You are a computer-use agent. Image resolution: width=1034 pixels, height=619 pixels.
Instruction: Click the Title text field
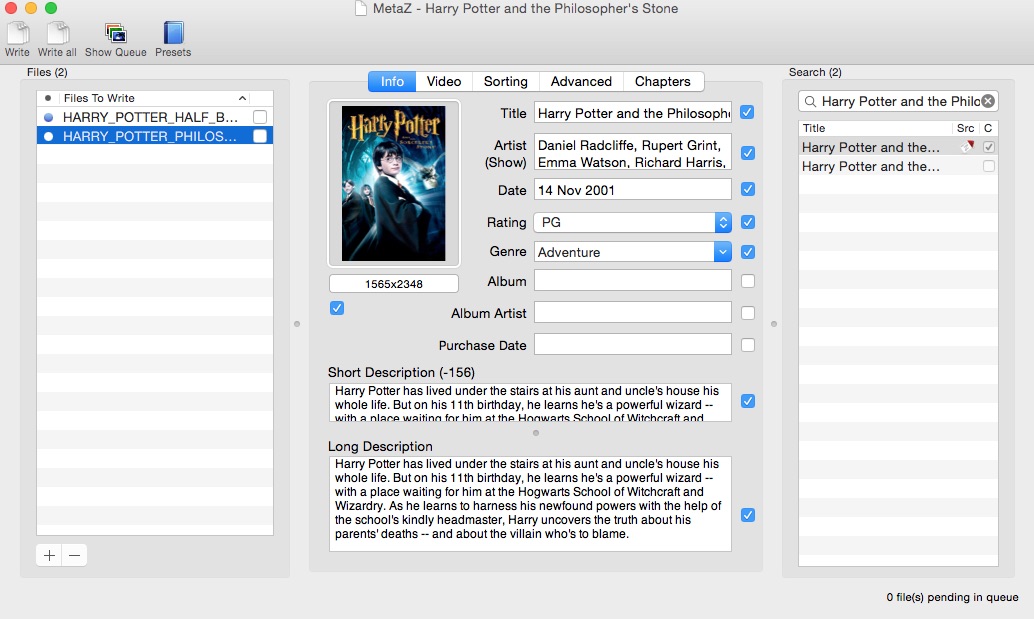[632, 113]
